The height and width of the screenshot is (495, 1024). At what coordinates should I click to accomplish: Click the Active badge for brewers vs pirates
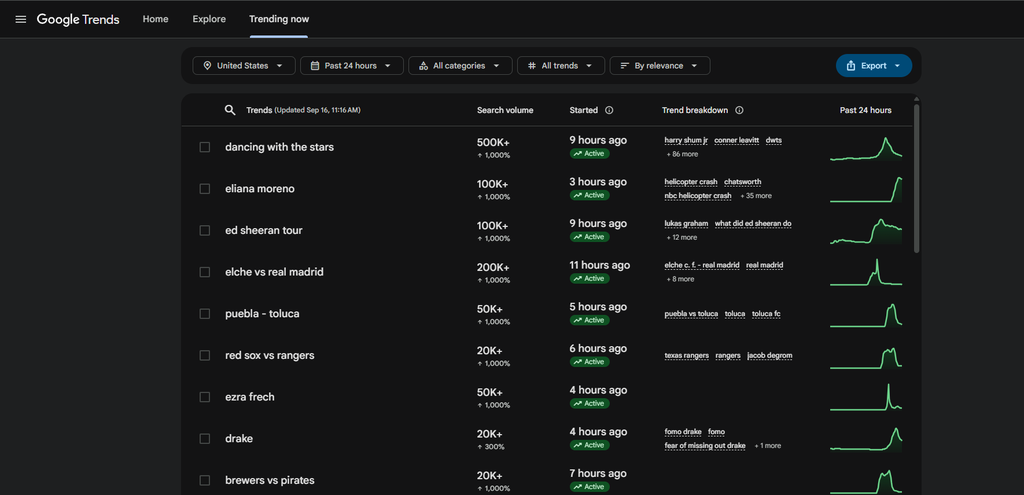pyautogui.click(x=589, y=487)
